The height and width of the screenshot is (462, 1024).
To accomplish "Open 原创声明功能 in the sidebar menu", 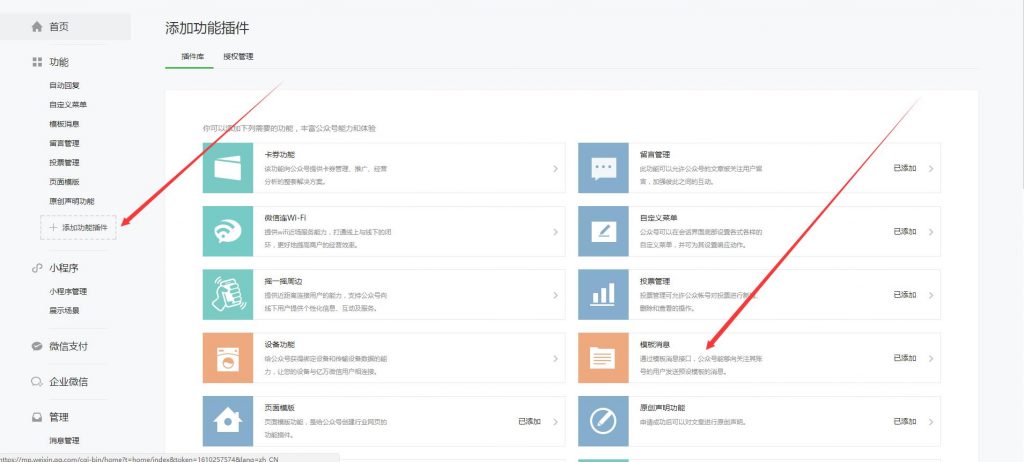I will (71, 201).
